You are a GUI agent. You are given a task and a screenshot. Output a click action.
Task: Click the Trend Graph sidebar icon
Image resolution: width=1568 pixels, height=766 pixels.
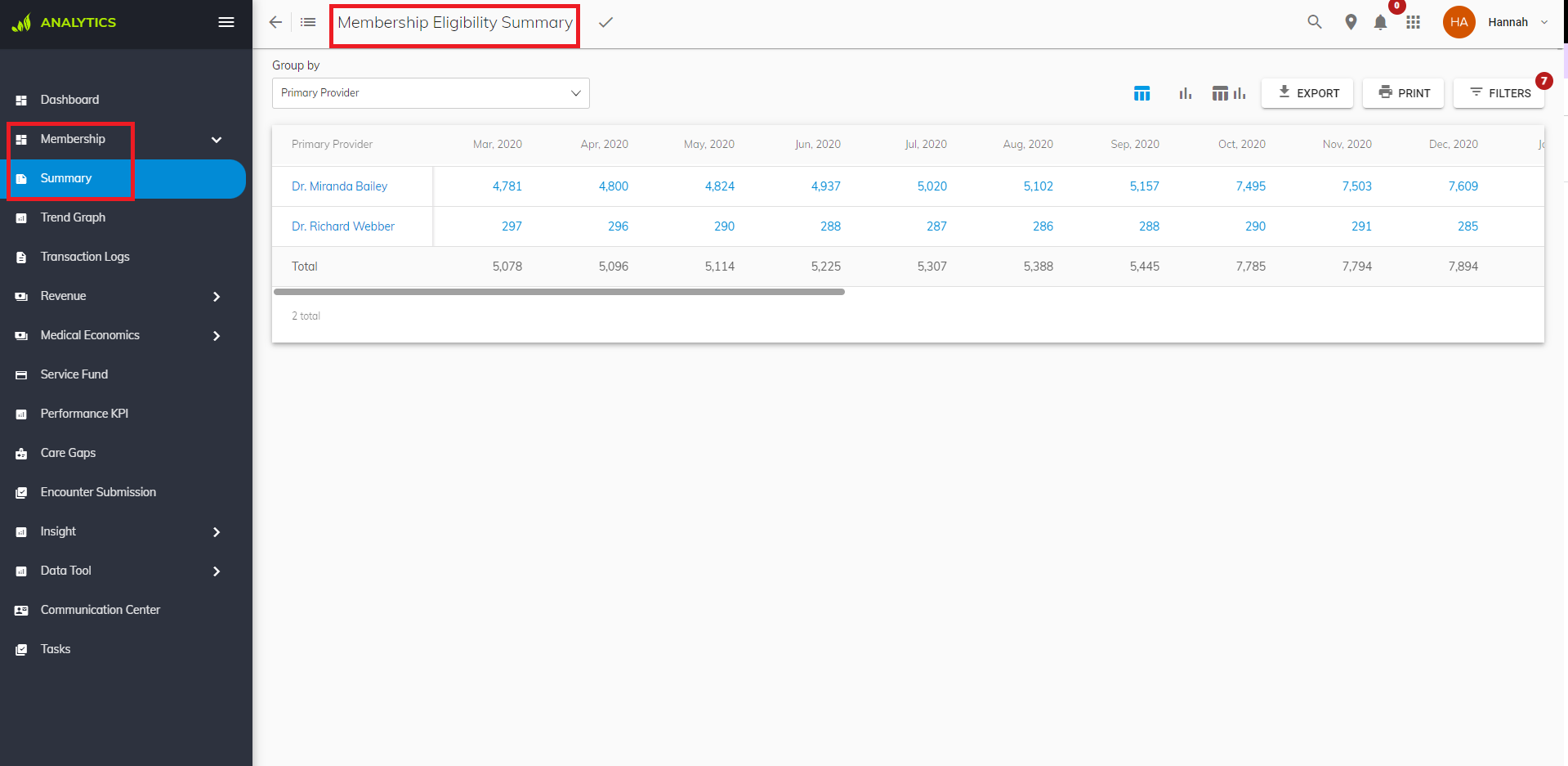tap(21, 217)
